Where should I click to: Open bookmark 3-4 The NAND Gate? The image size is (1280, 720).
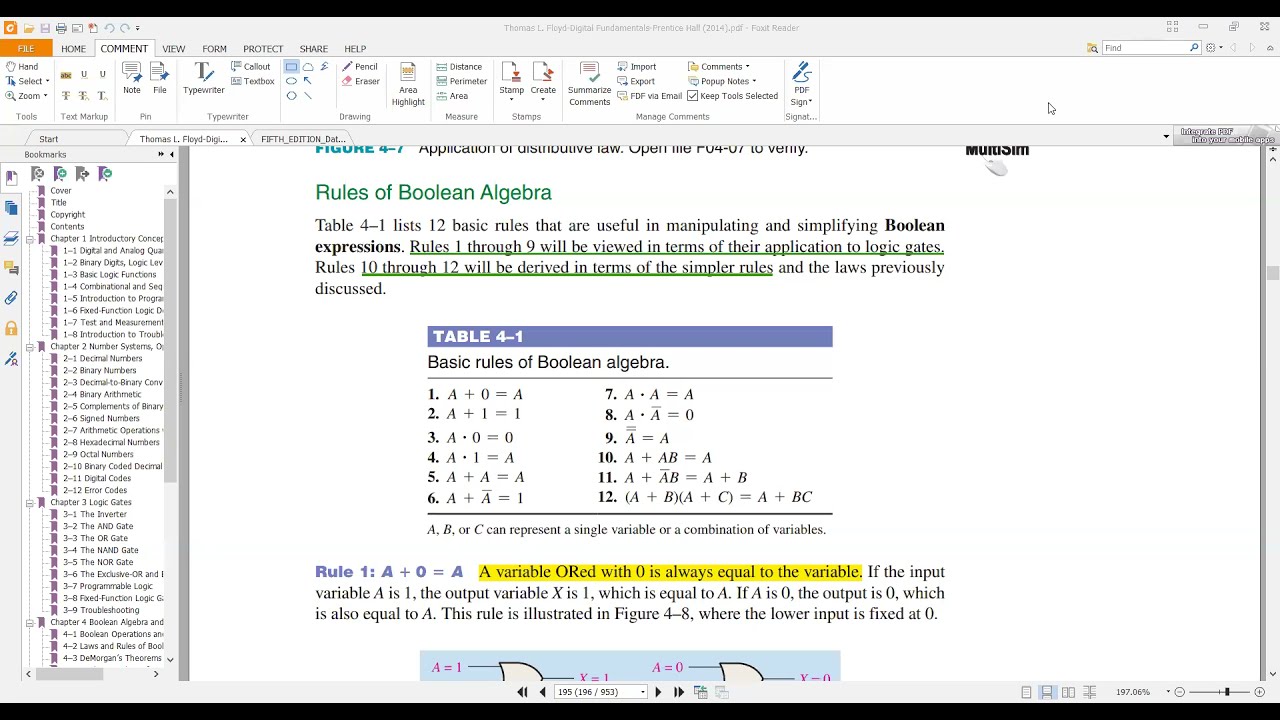coord(101,551)
